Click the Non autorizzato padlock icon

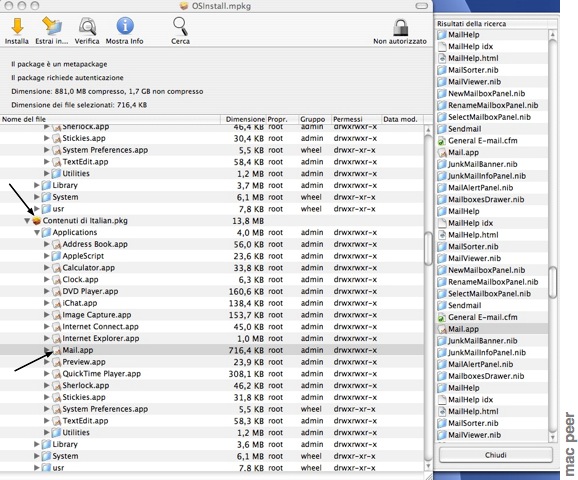[x=400, y=27]
